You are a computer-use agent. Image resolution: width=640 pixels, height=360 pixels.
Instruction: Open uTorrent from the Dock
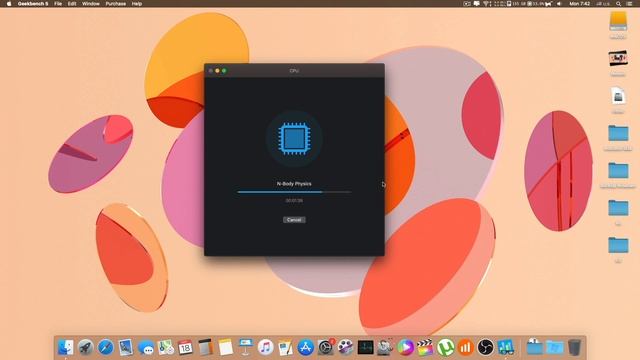445,347
